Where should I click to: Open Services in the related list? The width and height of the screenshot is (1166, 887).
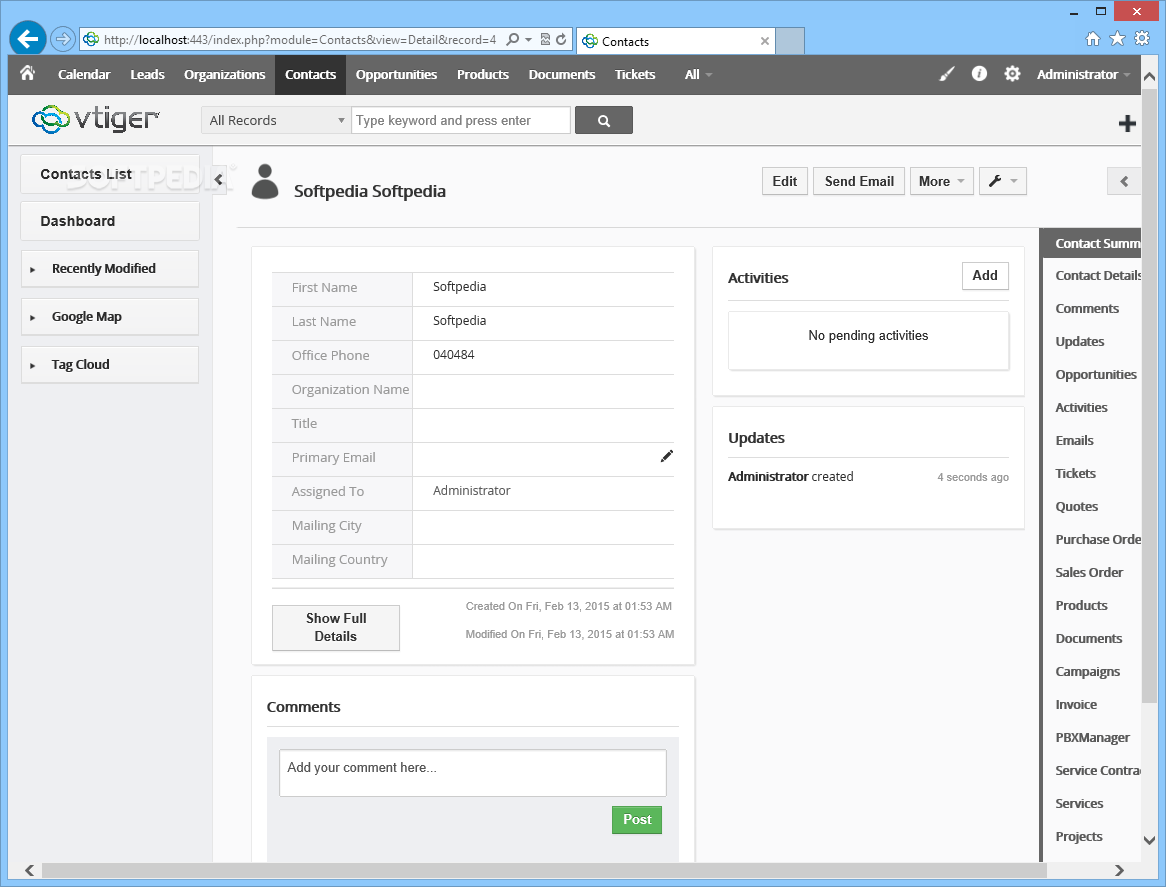point(1079,804)
